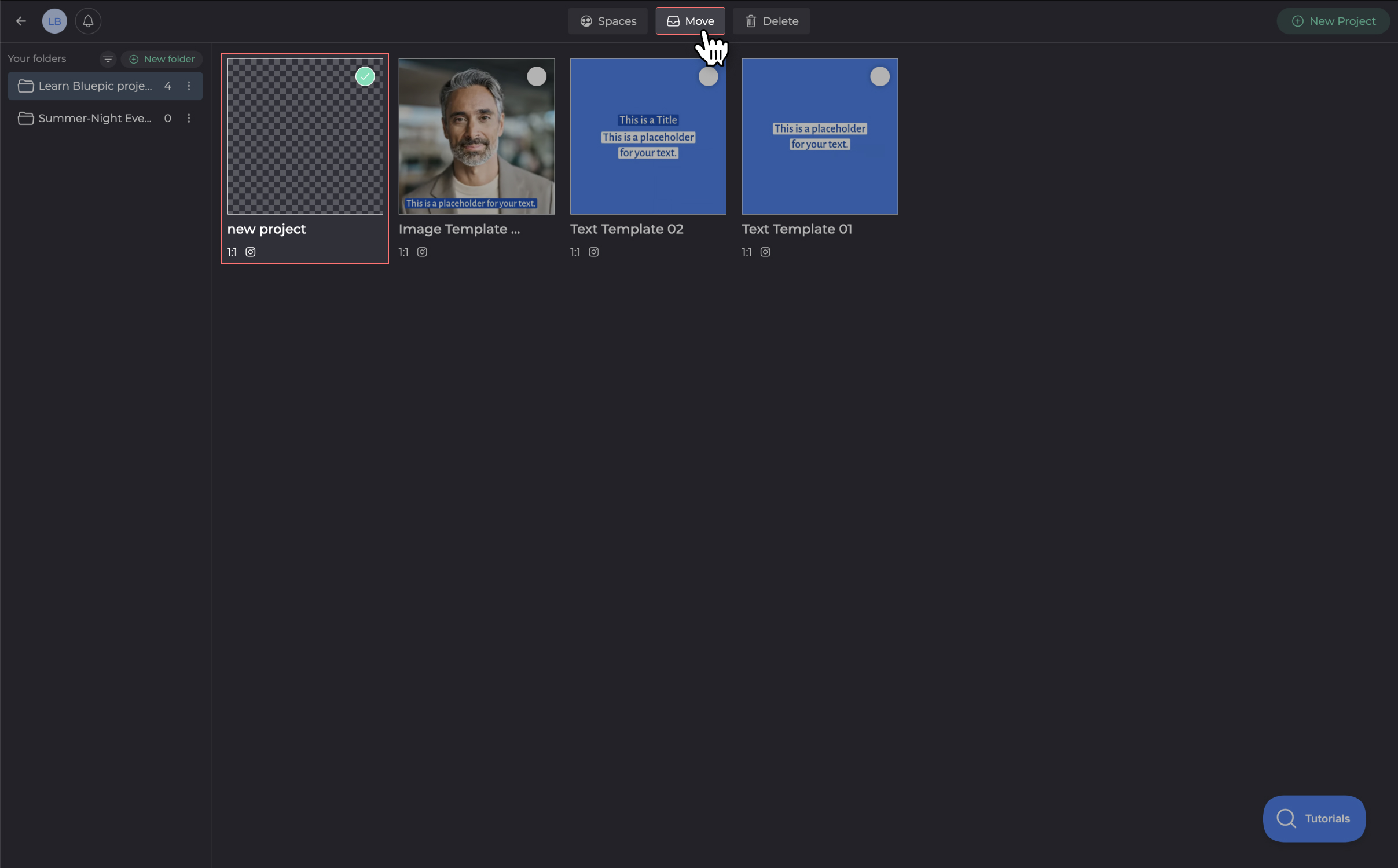The width and height of the screenshot is (1398, 868).
Task: Select the Text Template 01 checkbox
Action: pyautogui.click(x=880, y=76)
